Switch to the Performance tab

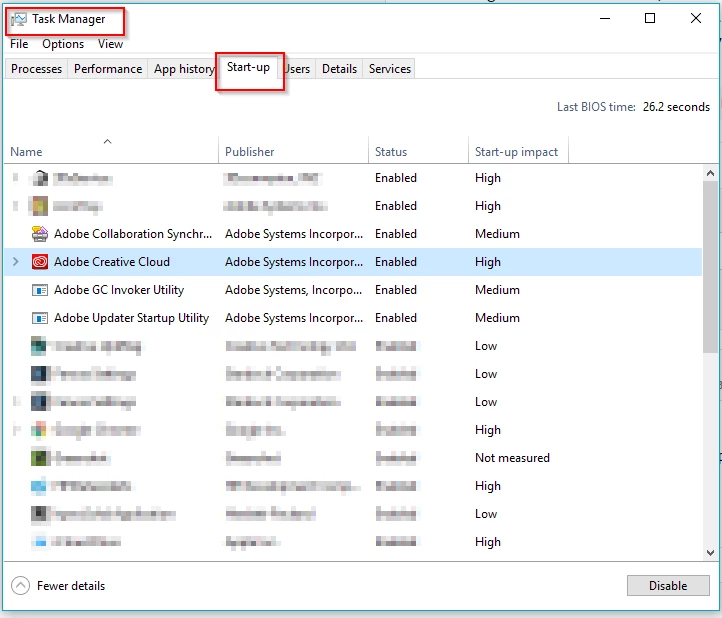pyautogui.click(x=108, y=69)
